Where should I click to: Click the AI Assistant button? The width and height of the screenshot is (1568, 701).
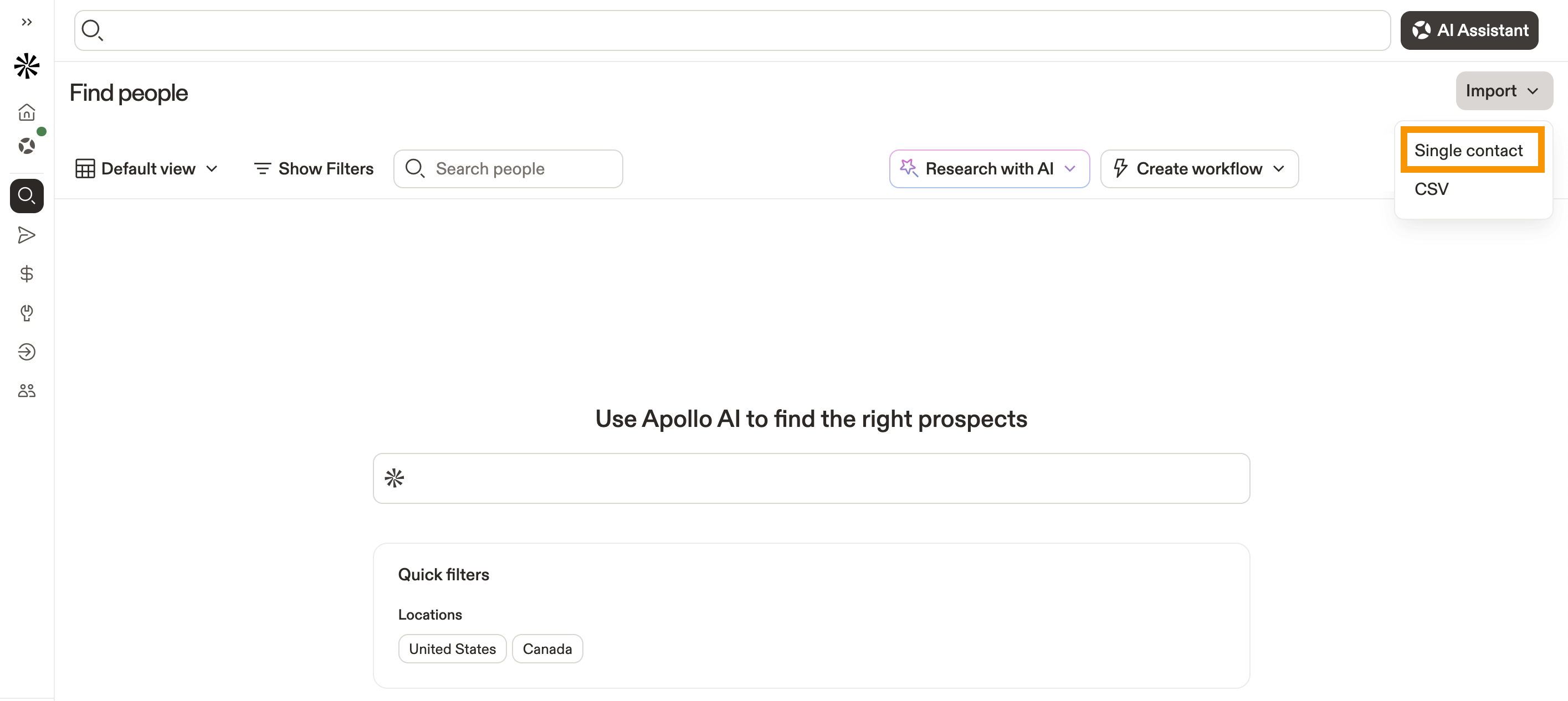[1469, 30]
